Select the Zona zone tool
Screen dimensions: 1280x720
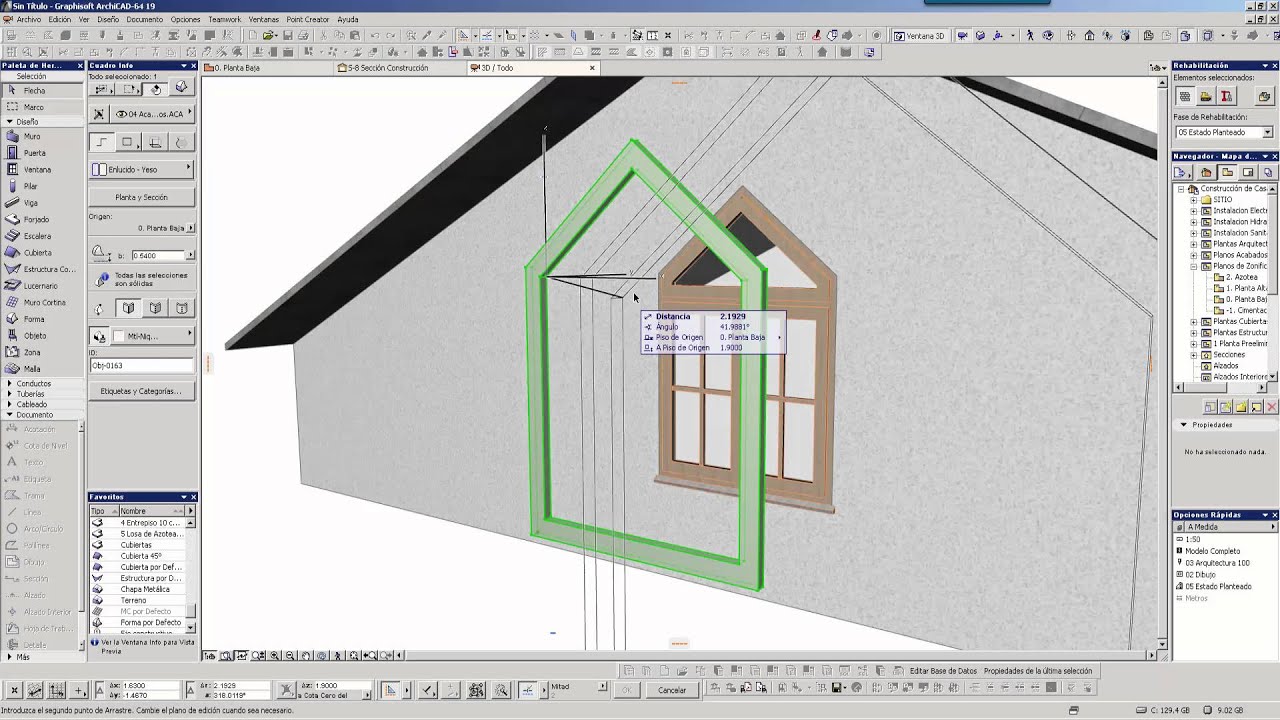coord(41,352)
